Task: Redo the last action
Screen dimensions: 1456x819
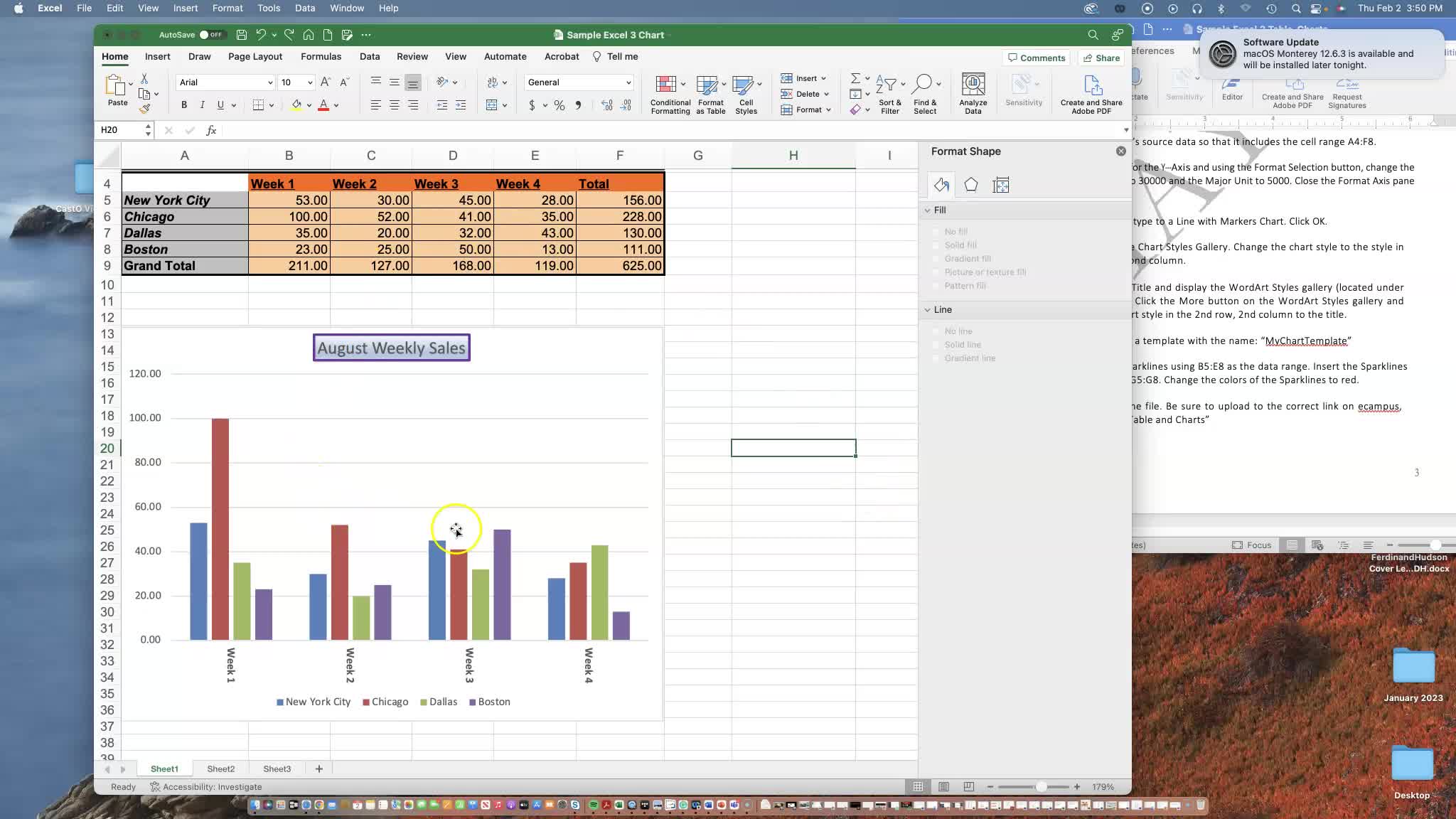Action: click(289, 35)
